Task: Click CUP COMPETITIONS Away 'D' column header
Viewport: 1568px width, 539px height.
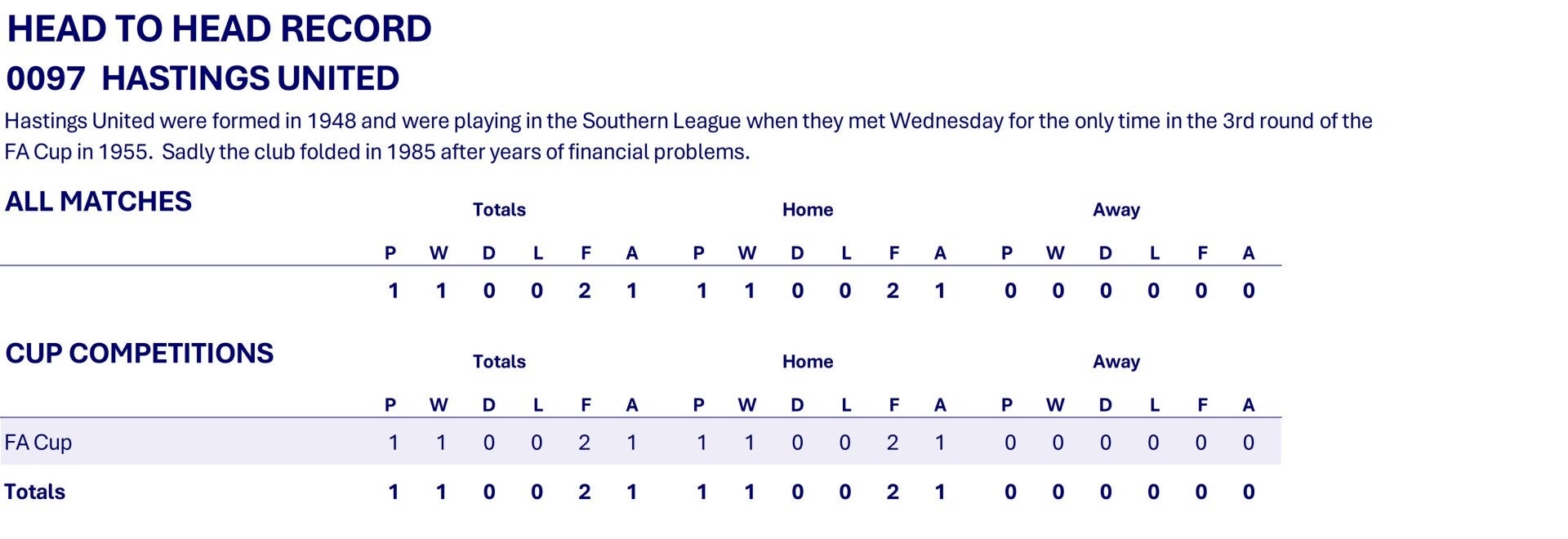Action: click(x=1105, y=405)
